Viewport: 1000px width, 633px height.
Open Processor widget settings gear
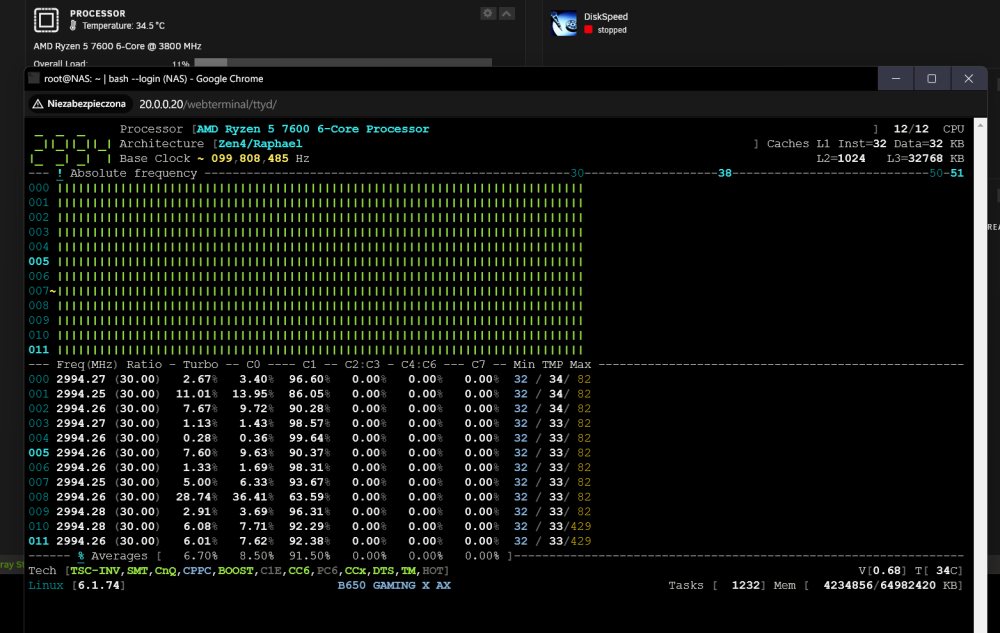[488, 13]
